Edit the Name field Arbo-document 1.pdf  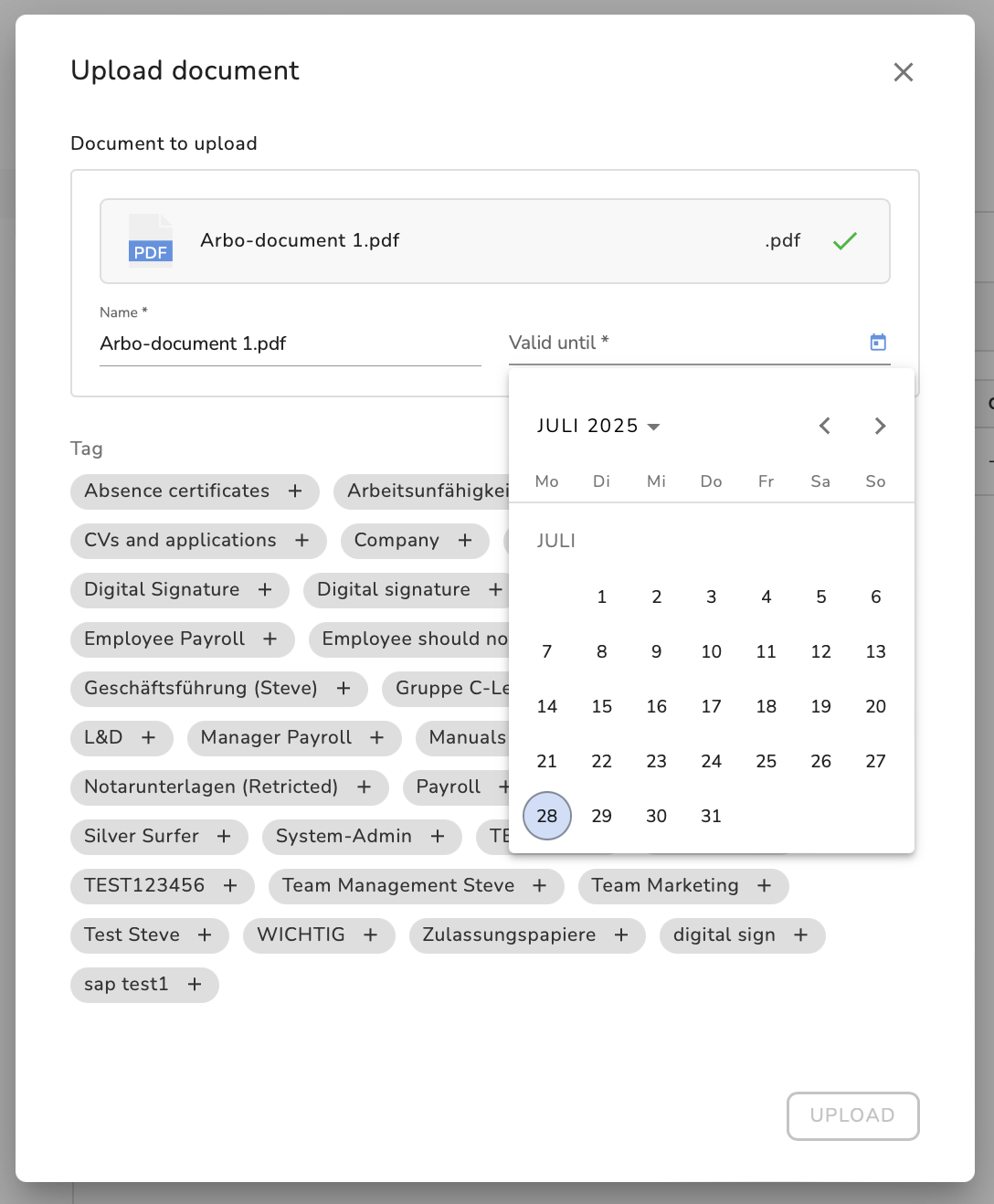[291, 343]
